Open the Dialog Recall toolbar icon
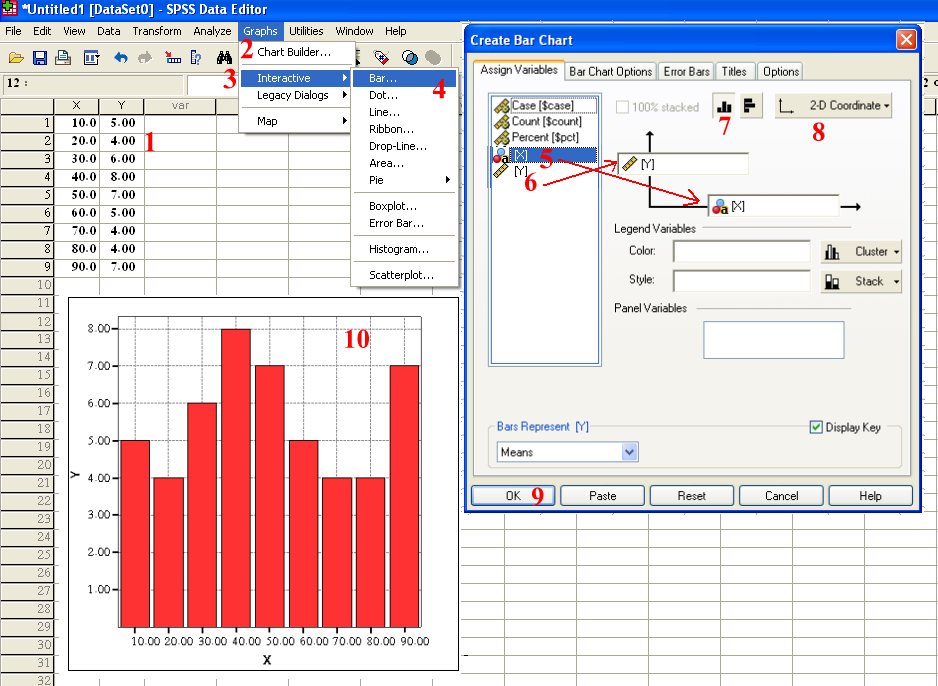 tap(92, 57)
